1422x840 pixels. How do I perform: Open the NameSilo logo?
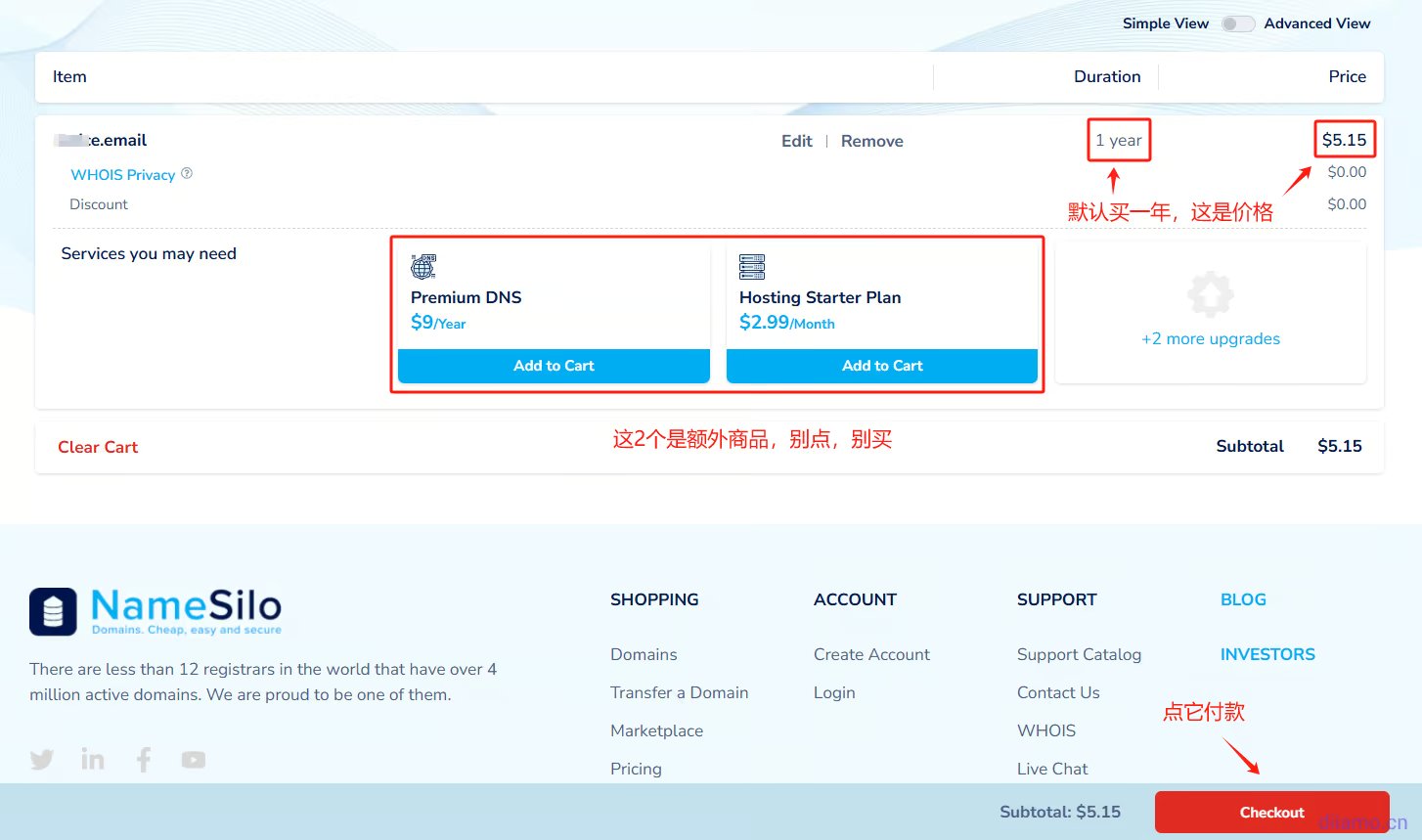(x=156, y=611)
